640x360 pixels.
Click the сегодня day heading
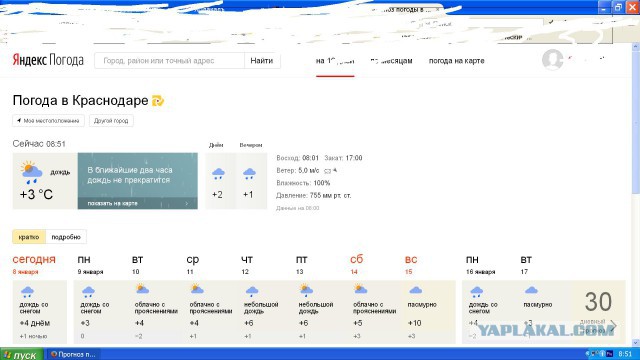coord(34,259)
